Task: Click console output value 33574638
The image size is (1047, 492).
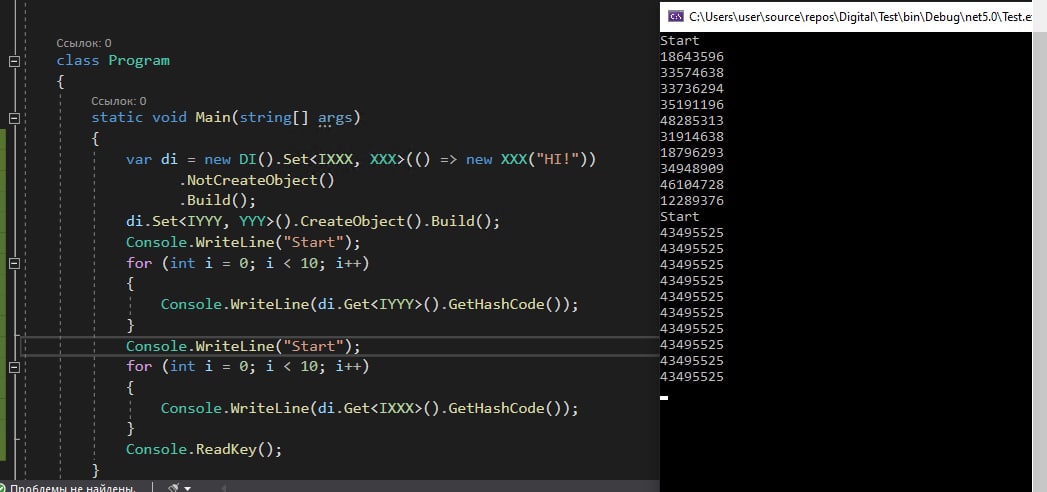Action: click(692, 73)
